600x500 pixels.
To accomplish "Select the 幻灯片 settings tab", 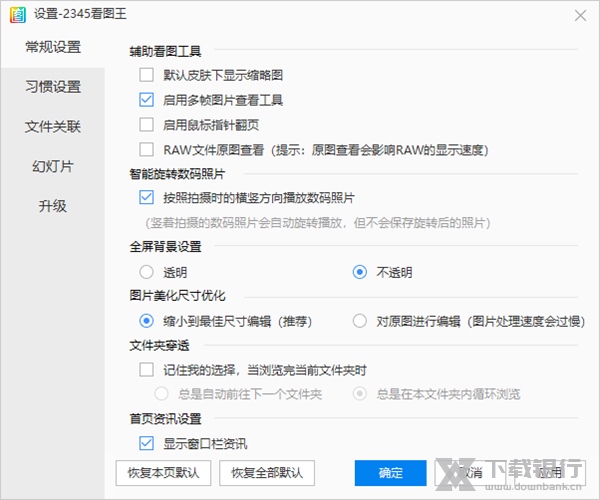I will (x=53, y=166).
